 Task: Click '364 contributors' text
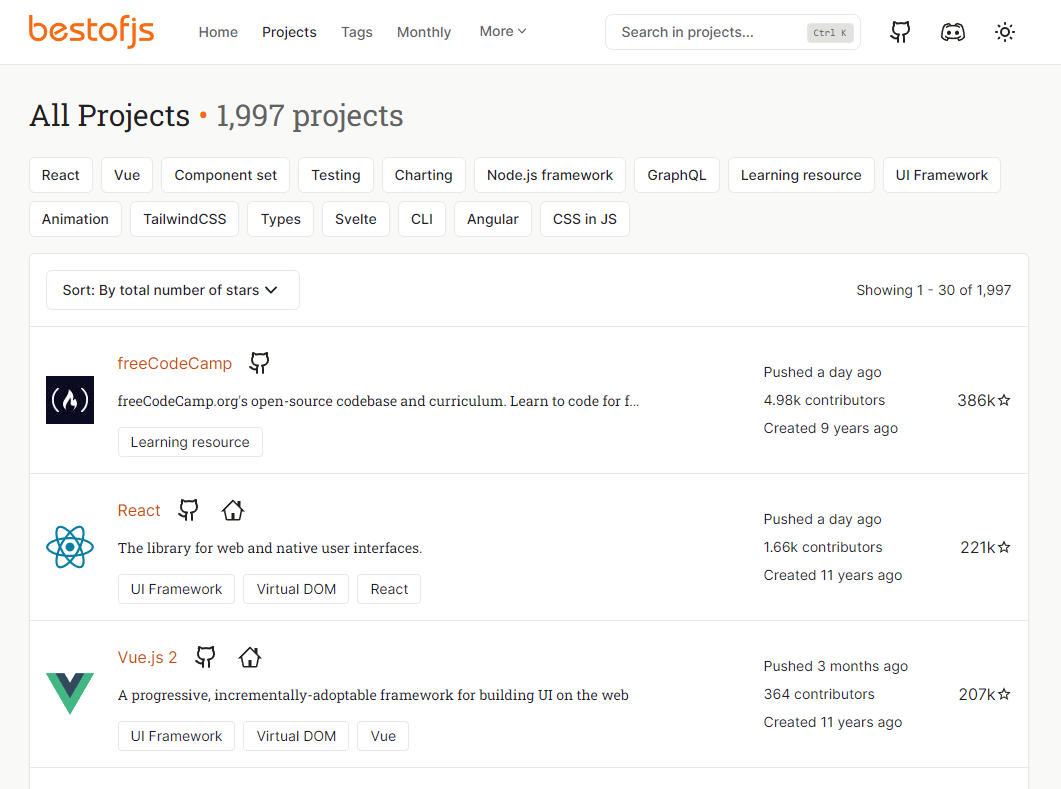coord(819,694)
